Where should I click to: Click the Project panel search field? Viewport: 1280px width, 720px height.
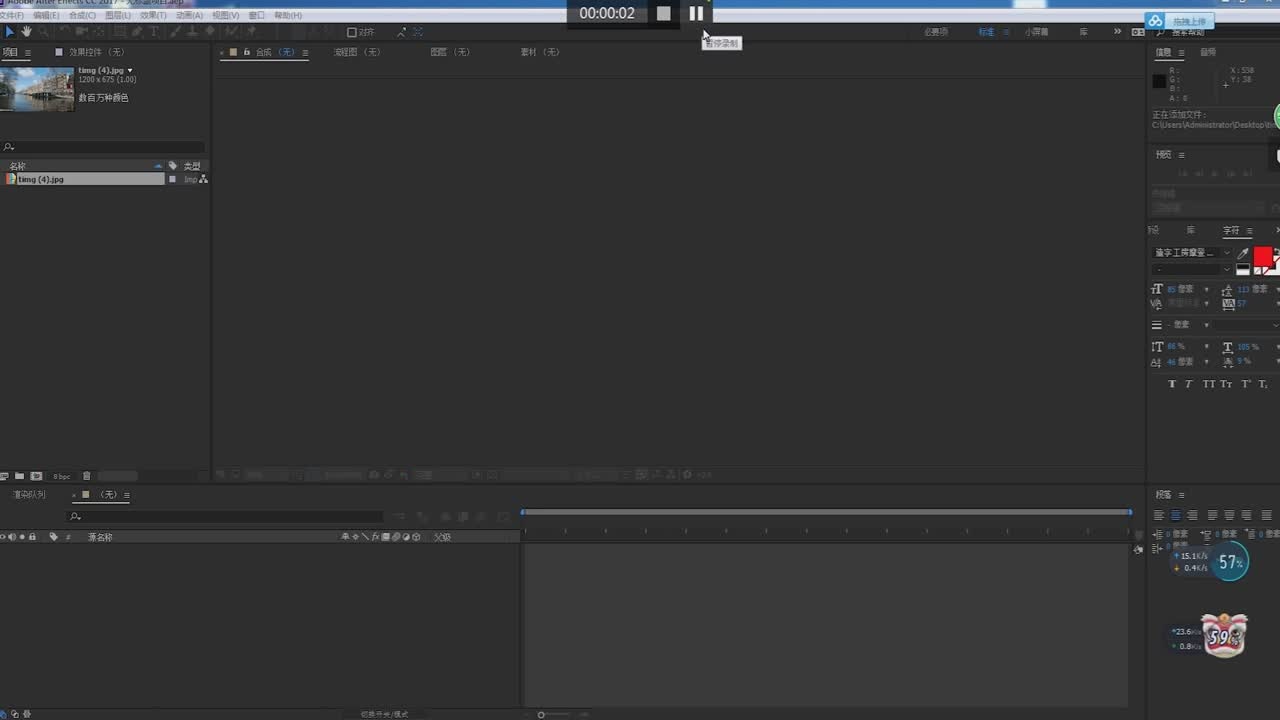coord(104,147)
